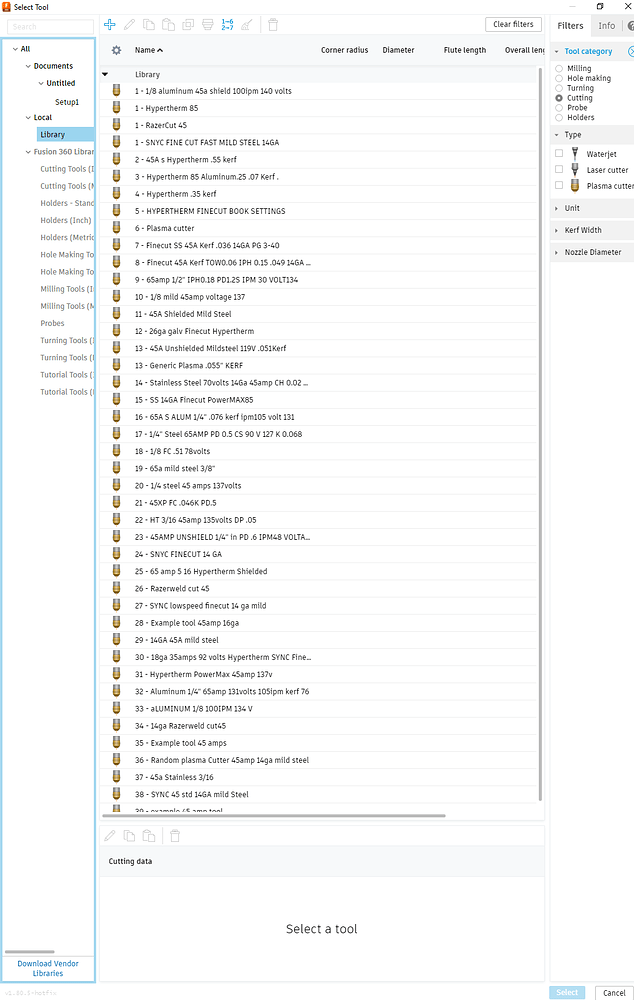The height and width of the screenshot is (1000, 634).
Task: Select the Probe radio button
Action: click(559, 108)
